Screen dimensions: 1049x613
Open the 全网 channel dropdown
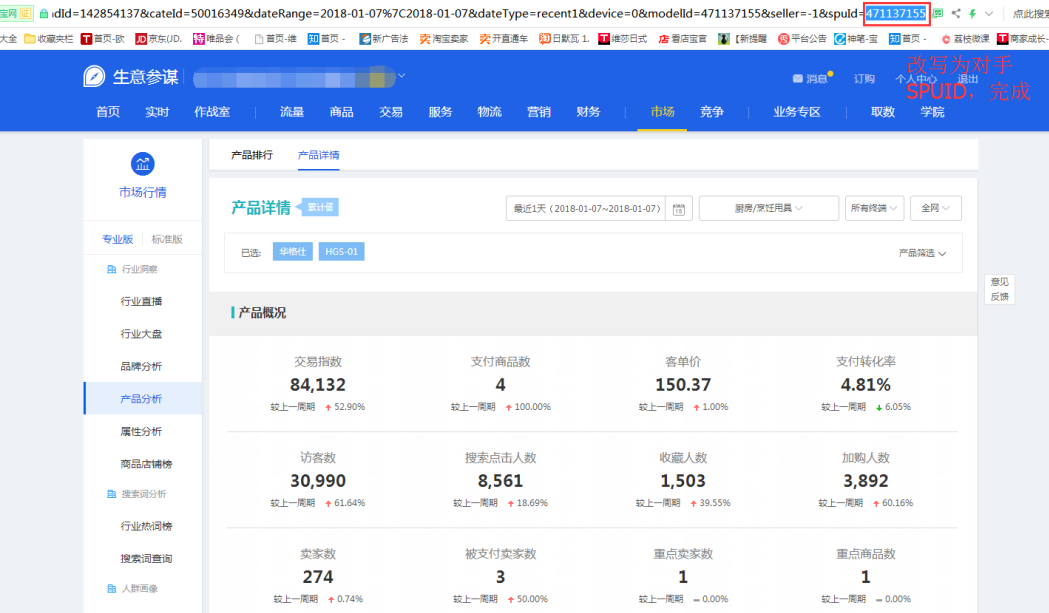936,207
